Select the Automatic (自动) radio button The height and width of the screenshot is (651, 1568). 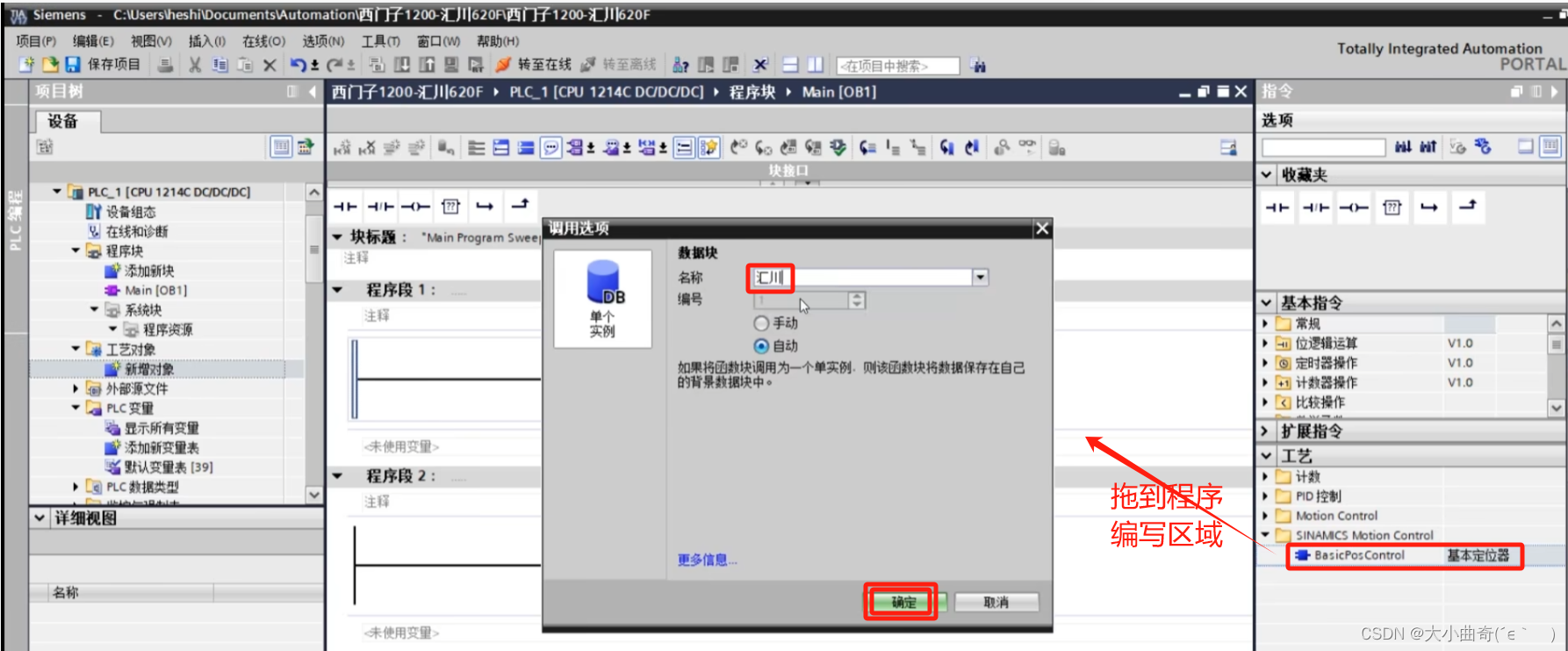[761, 346]
